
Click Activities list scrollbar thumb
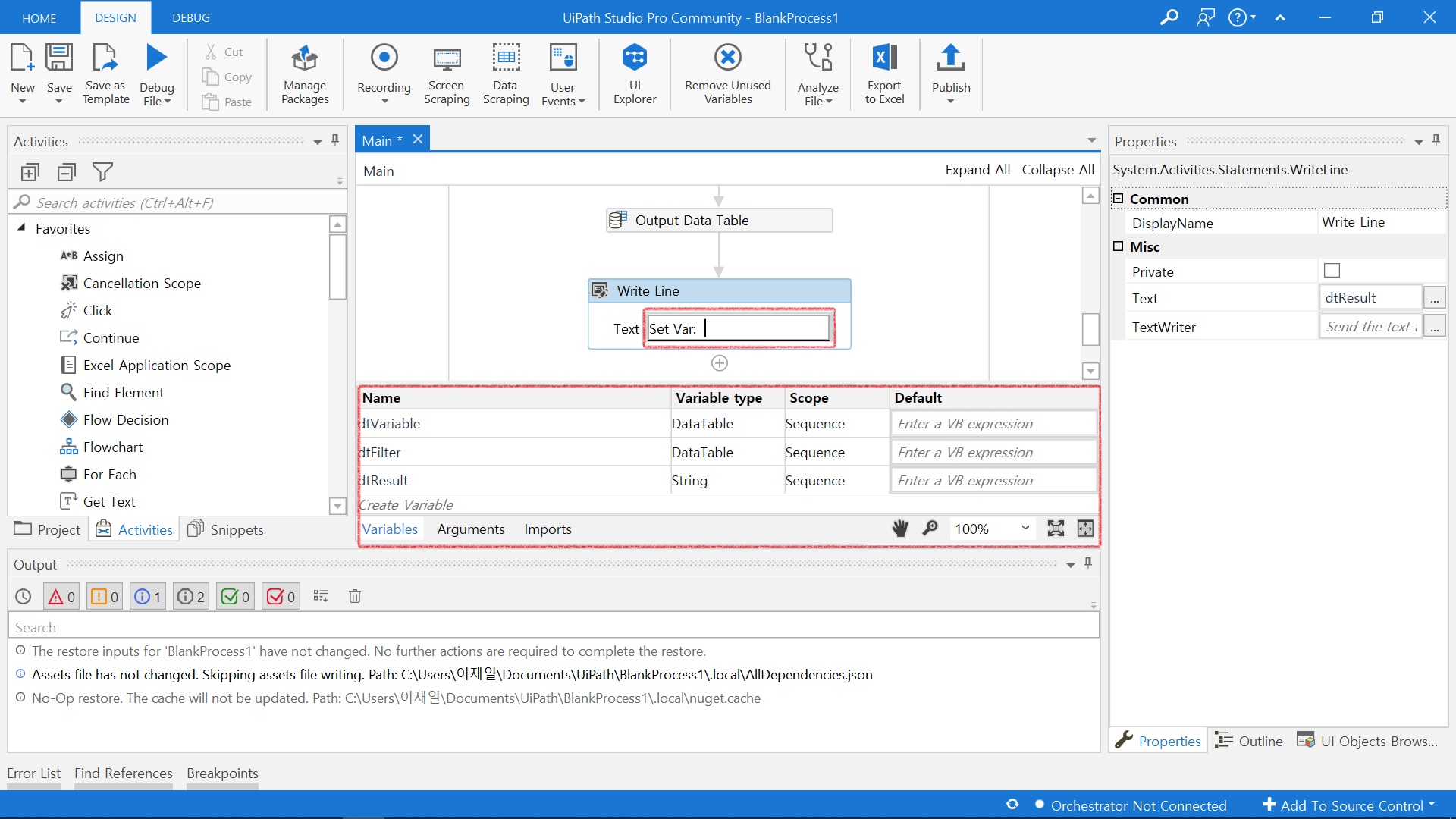point(337,267)
